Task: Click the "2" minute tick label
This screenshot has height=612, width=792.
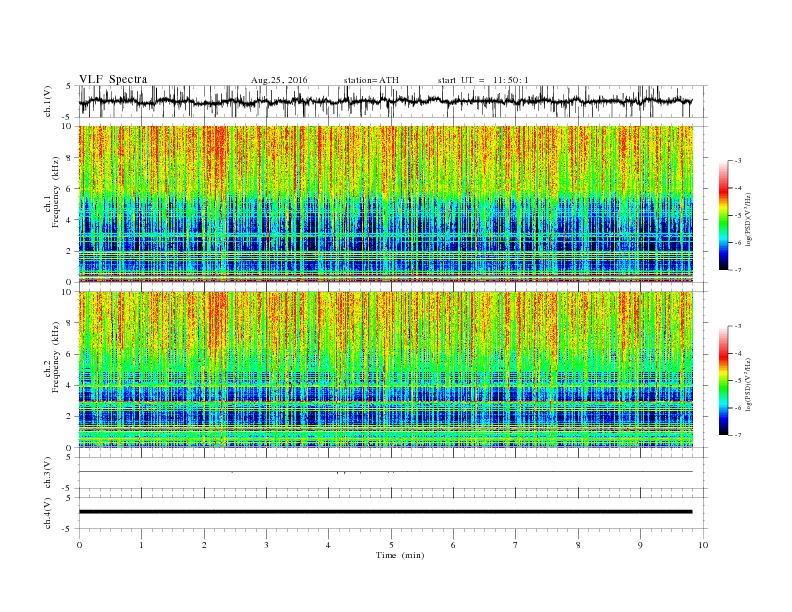Action: [x=204, y=545]
